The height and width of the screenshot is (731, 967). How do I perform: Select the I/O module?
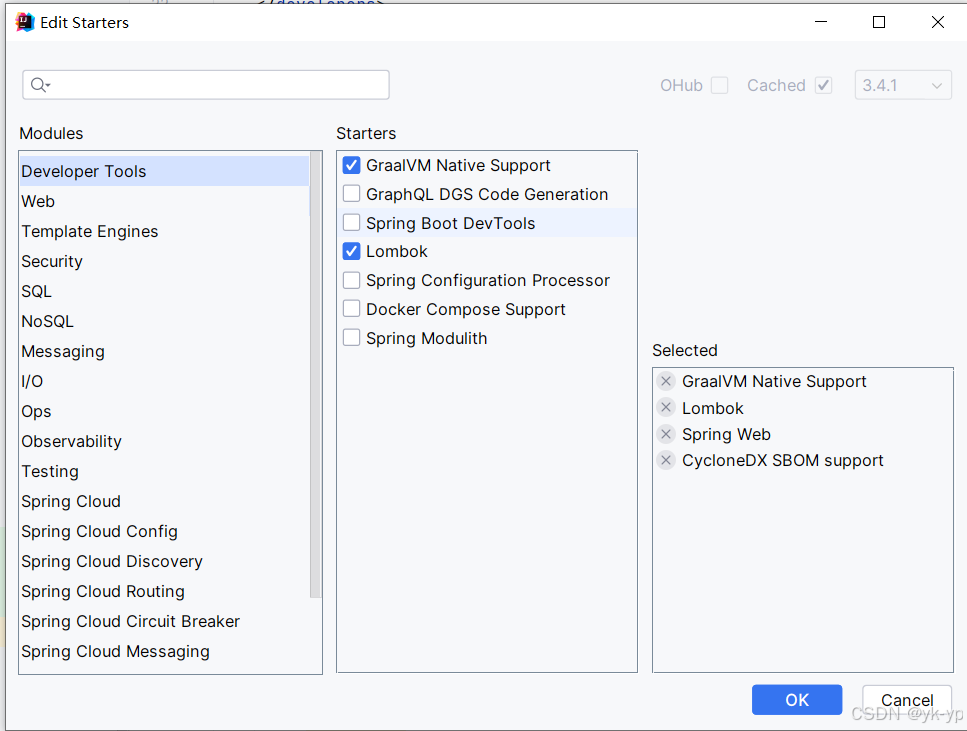[164, 381]
